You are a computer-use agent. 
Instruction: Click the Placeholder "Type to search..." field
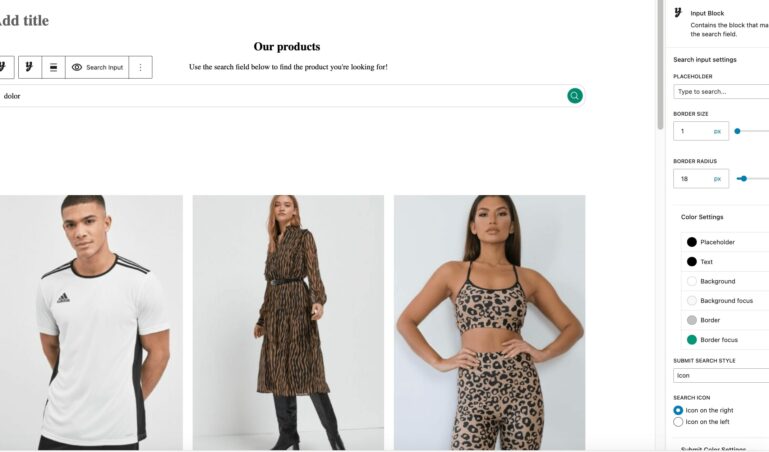point(720,91)
